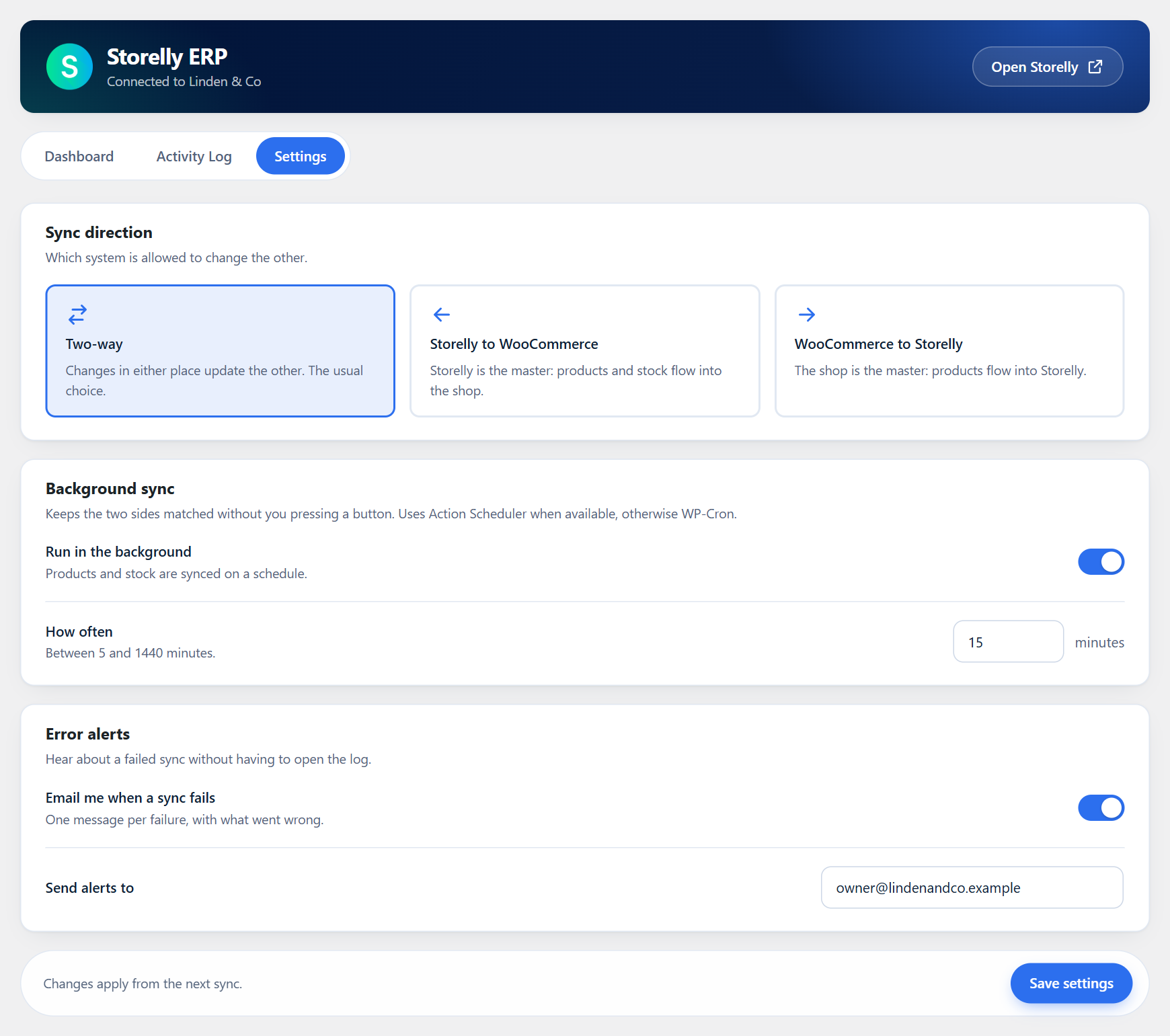Switch to the Activity Log tab
1170x1036 pixels.
[x=194, y=156]
